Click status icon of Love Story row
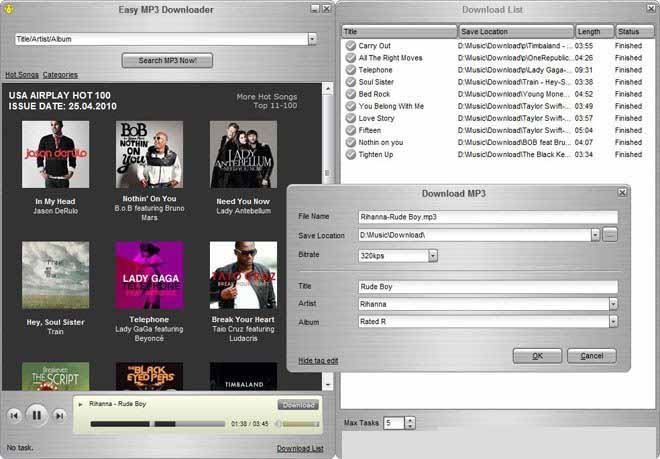This screenshot has width=660, height=459. 351,118
